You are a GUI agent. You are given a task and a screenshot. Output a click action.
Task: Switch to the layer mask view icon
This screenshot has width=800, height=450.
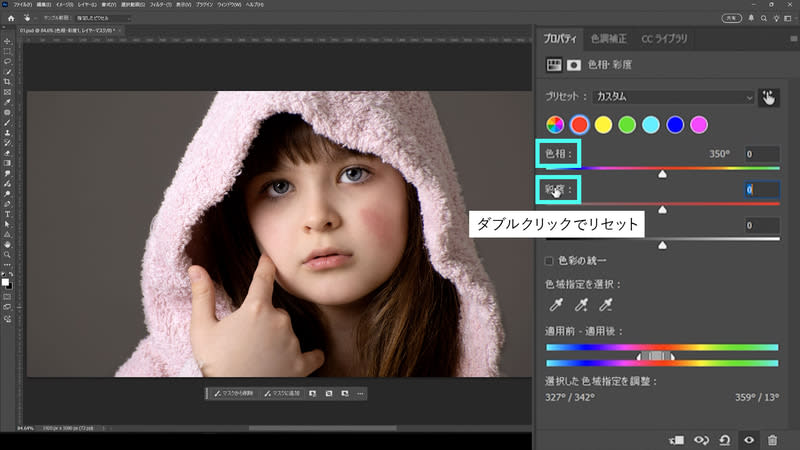574,65
